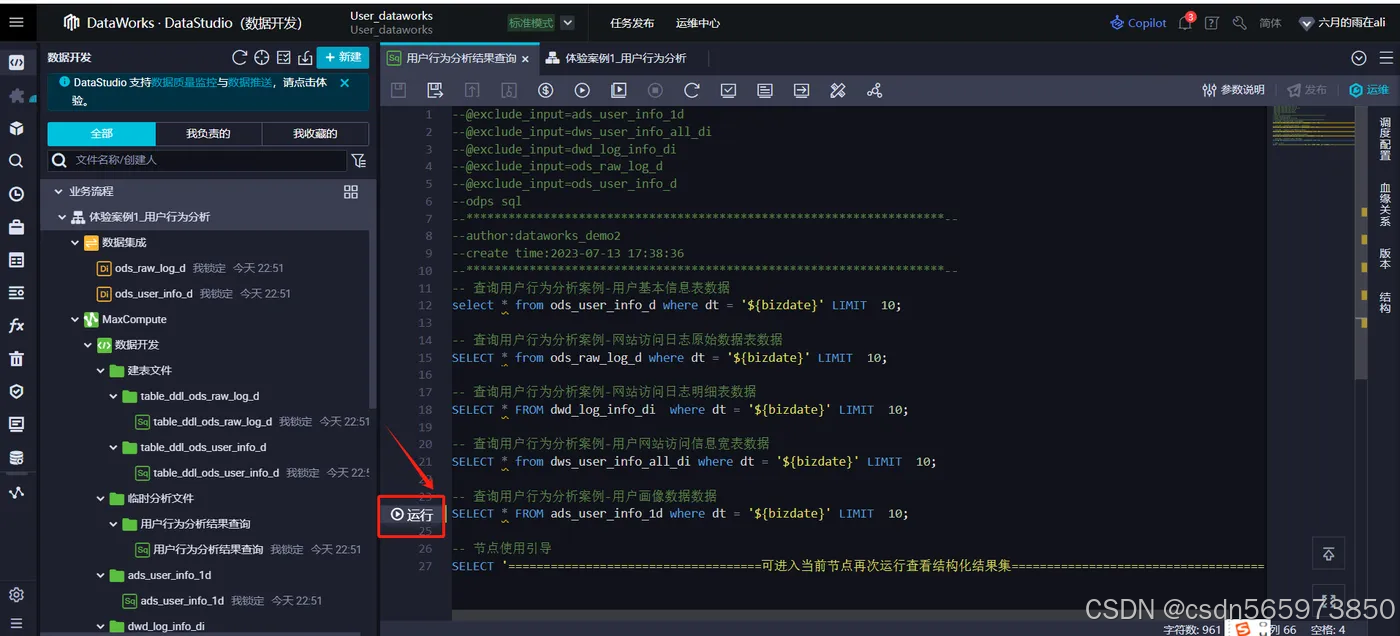
Task: Click the 发布 button at top right
Action: (x=1308, y=89)
